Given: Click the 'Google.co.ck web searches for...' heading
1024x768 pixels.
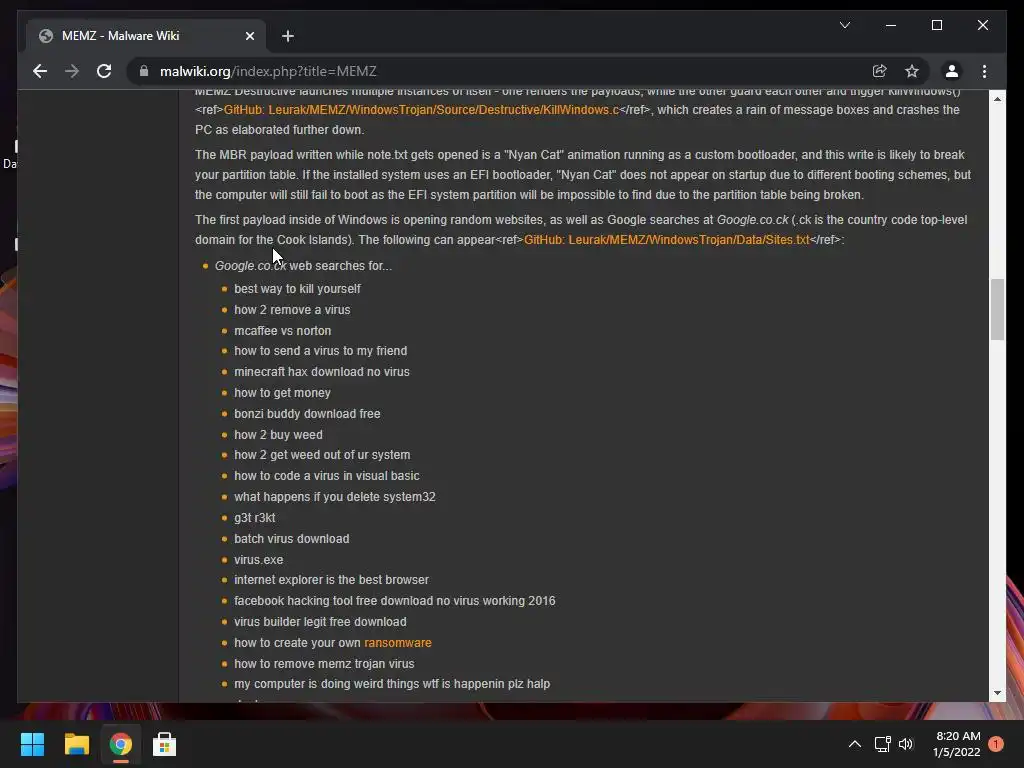Looking at the screenshot, I should tap(303, 266).
